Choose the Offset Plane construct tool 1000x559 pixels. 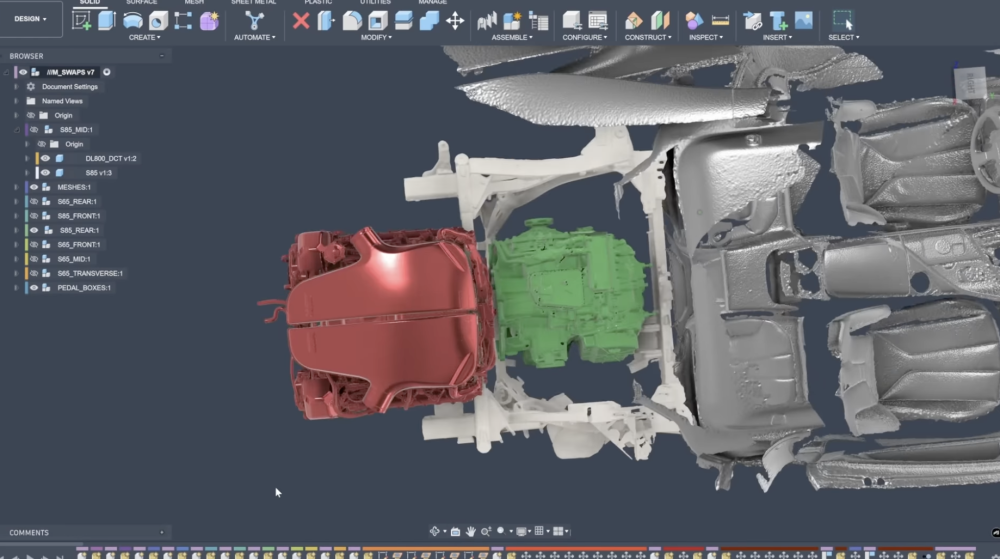pos(634,20)
